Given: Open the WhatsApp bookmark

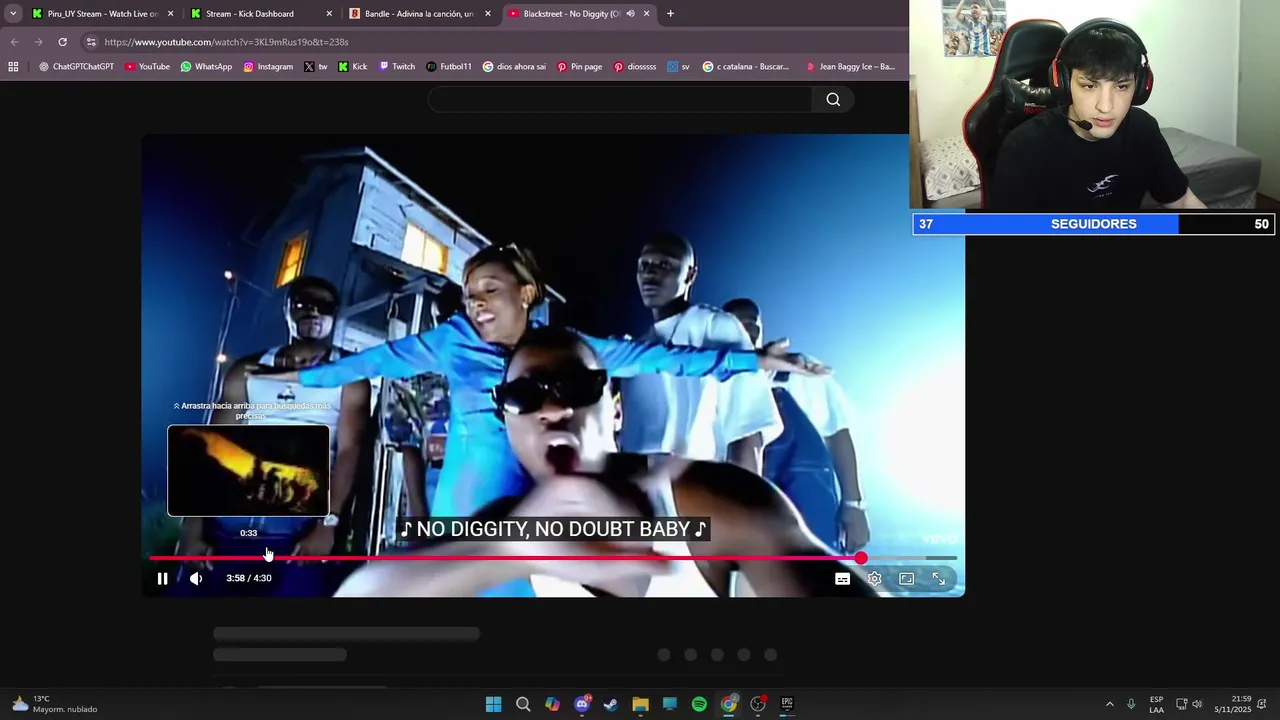Looking at the screenshot, I should 206,67.
